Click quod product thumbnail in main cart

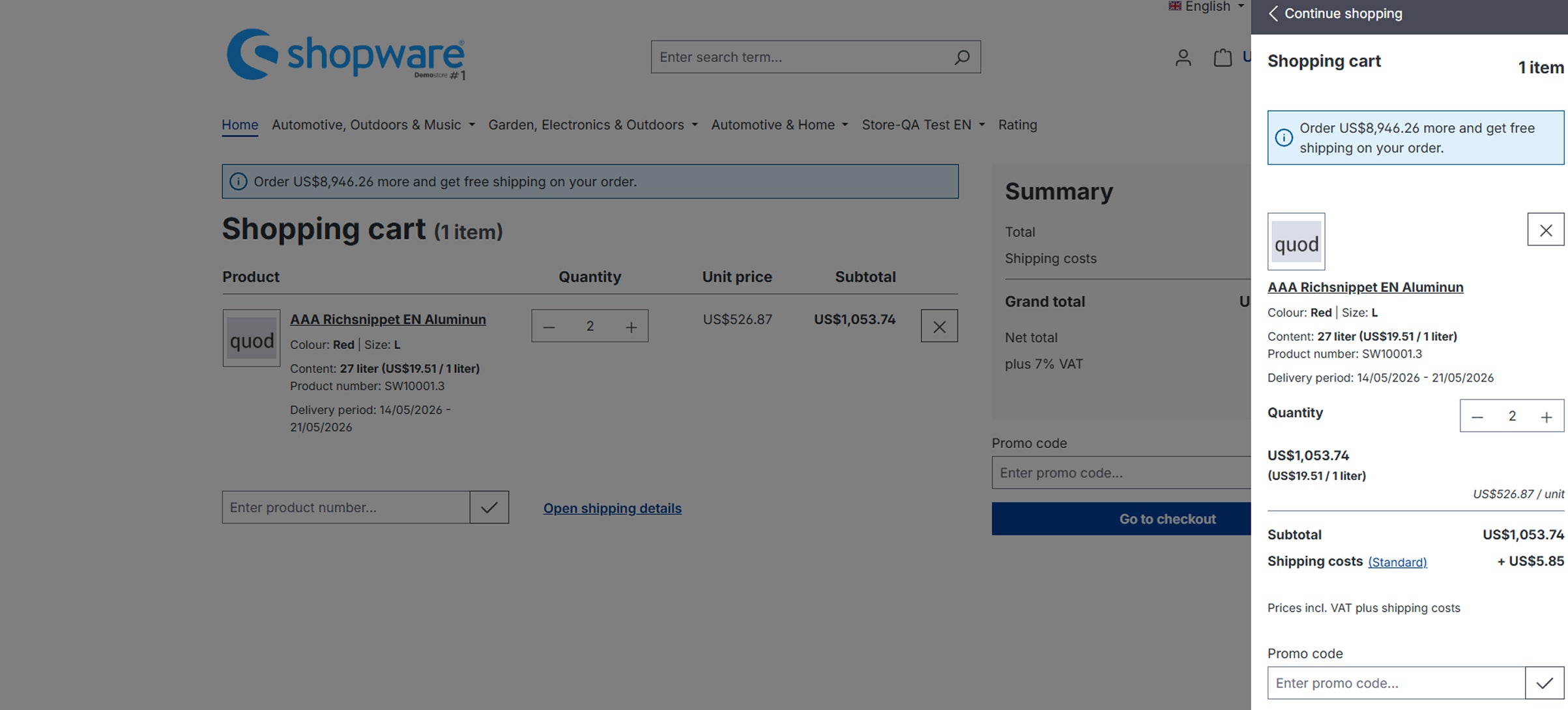click(x=252, y=338)
